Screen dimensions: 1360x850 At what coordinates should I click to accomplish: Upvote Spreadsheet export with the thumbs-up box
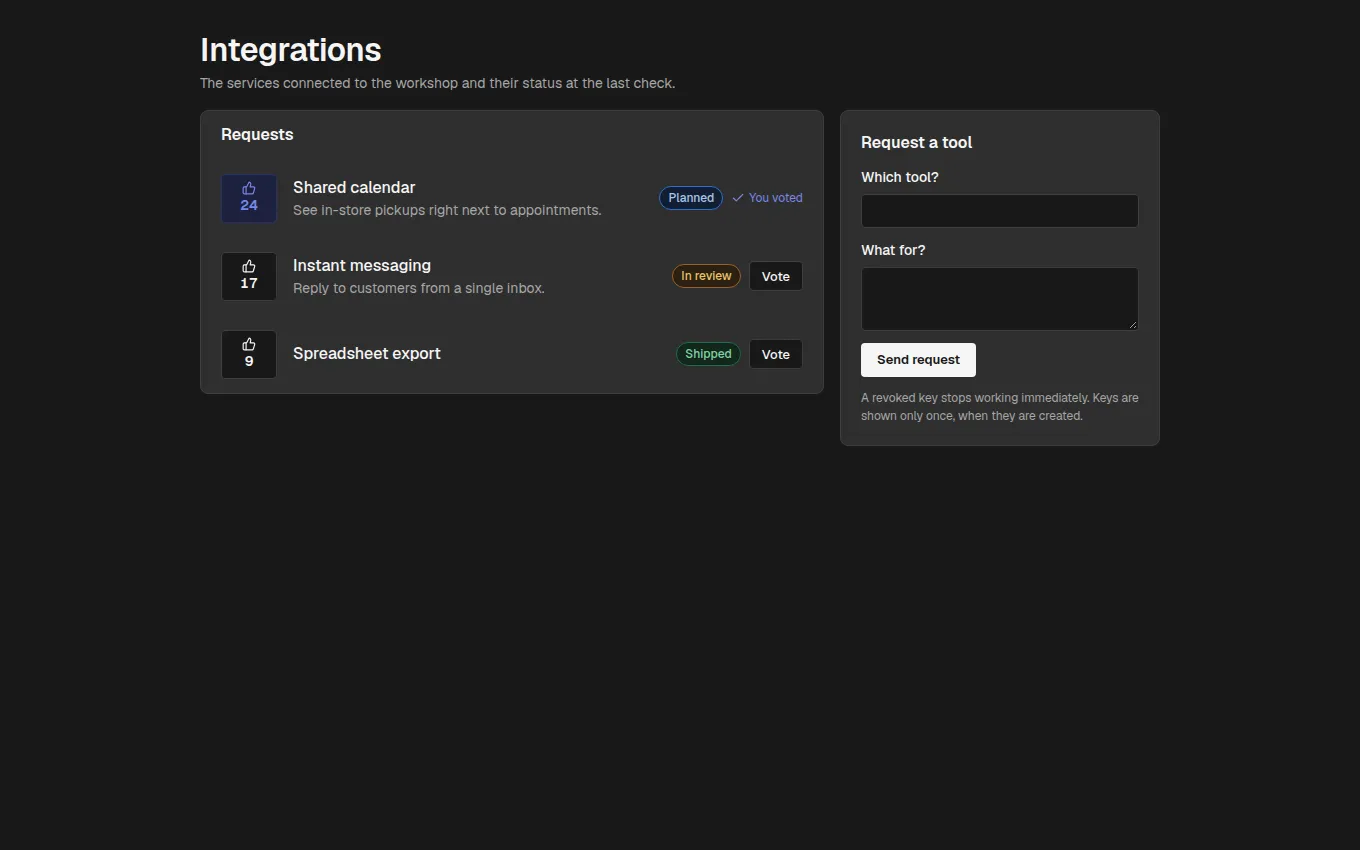249,354
